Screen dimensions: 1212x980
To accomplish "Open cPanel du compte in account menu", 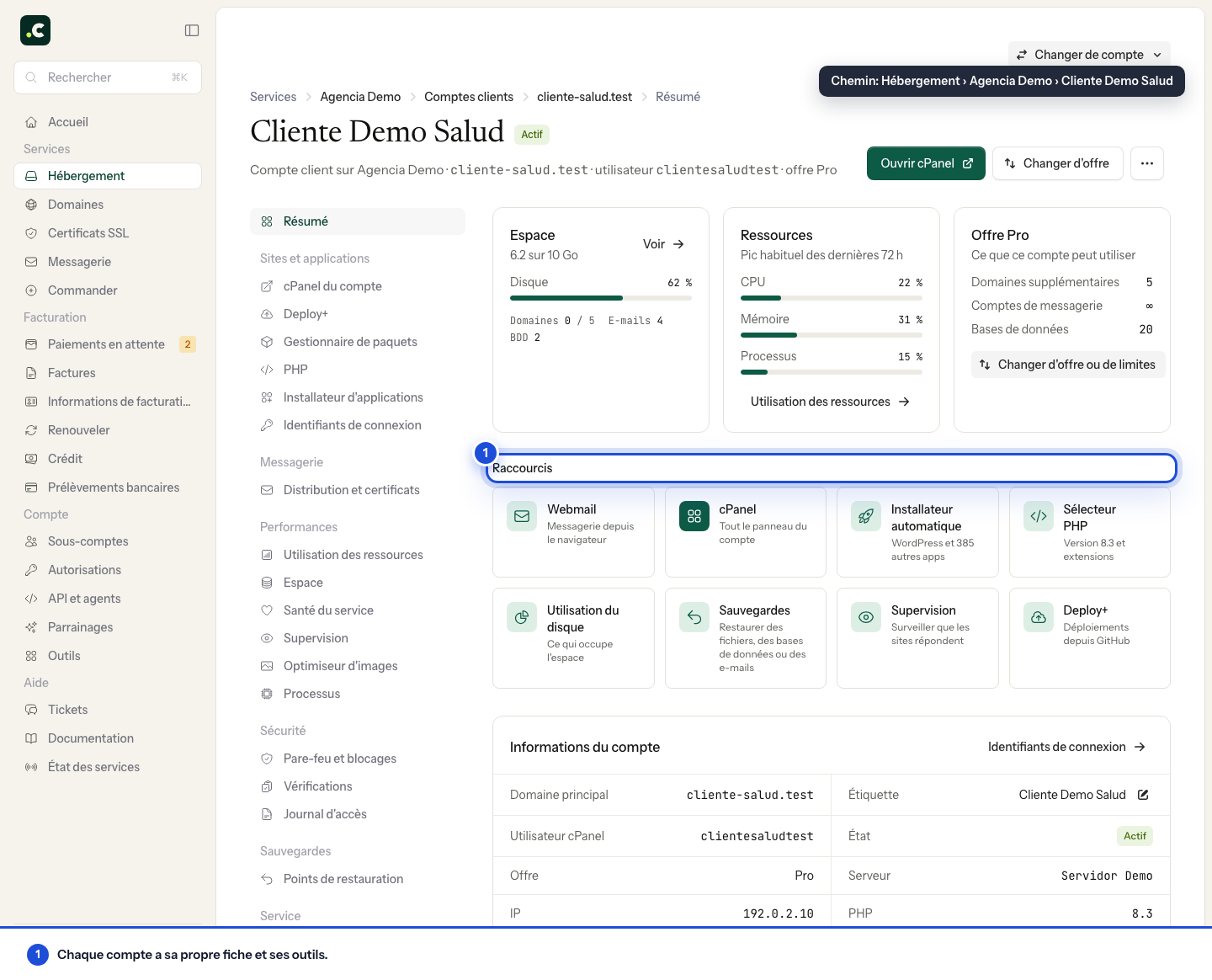I will tap(358, 286).
